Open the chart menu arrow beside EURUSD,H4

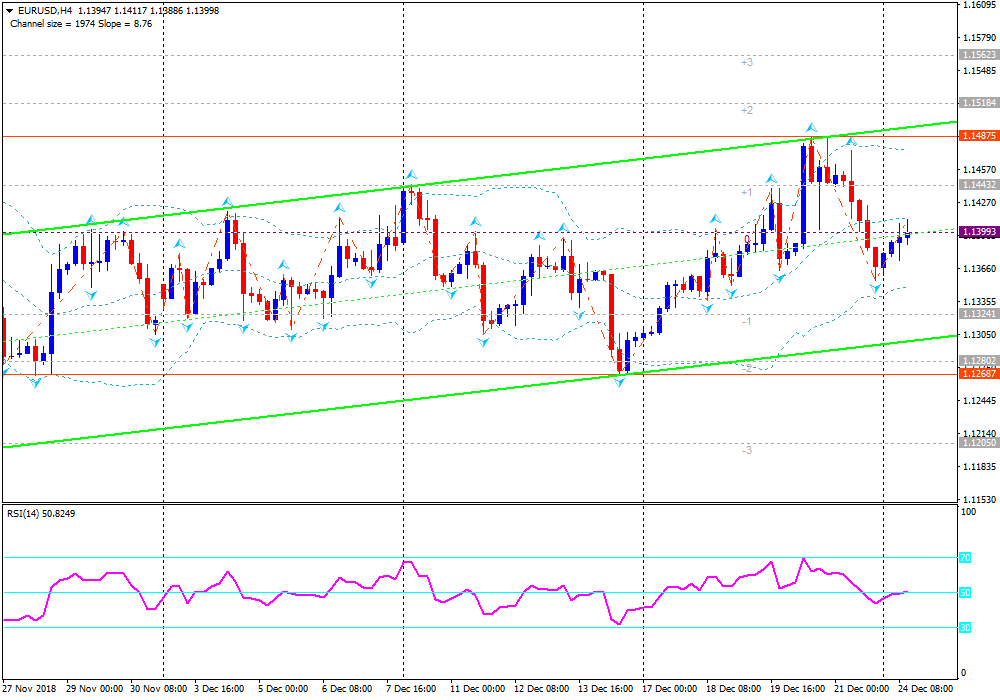[x=10, y=11]
